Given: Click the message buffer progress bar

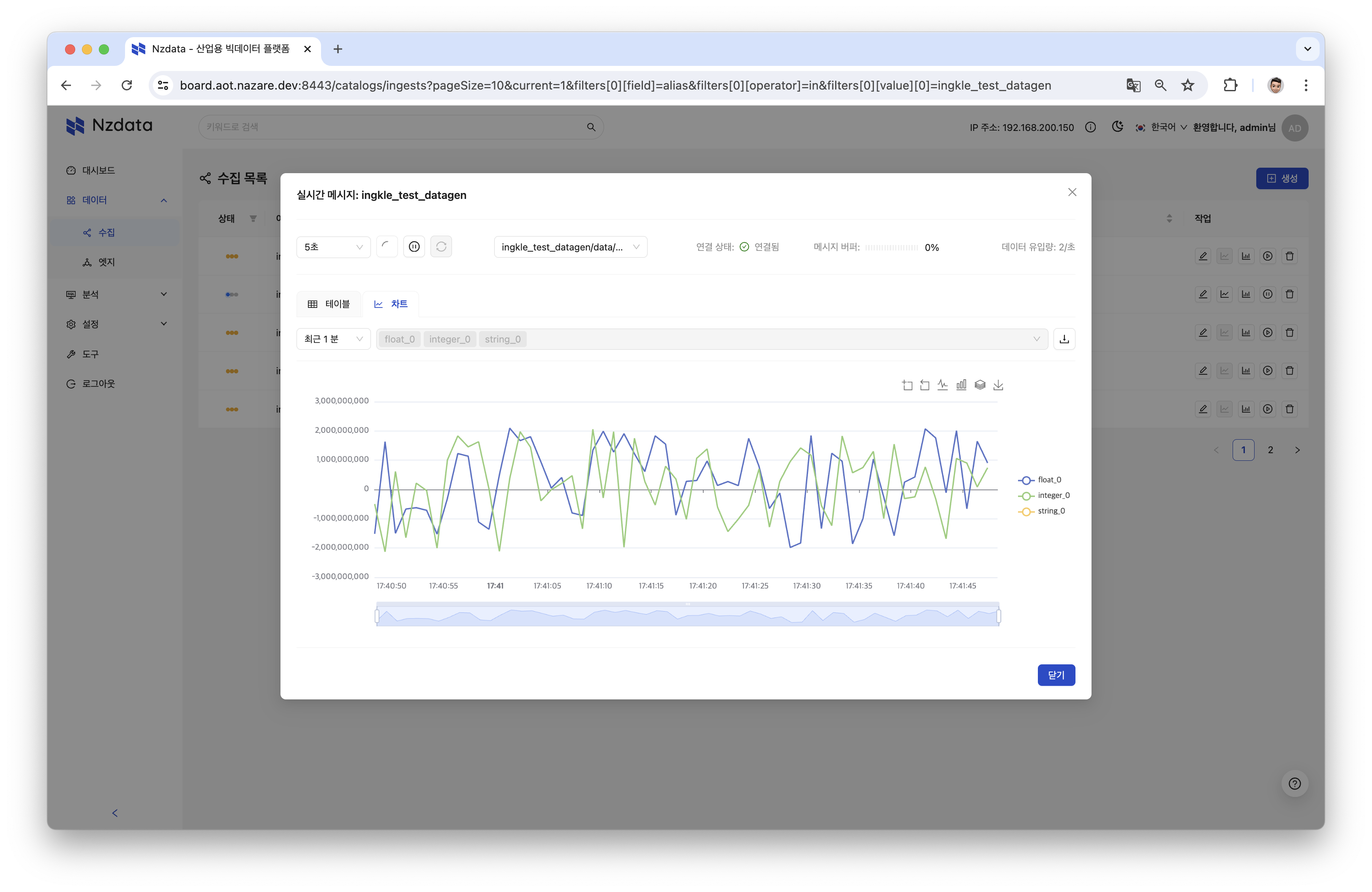Looking at the screenshot, I should point(891,247).
